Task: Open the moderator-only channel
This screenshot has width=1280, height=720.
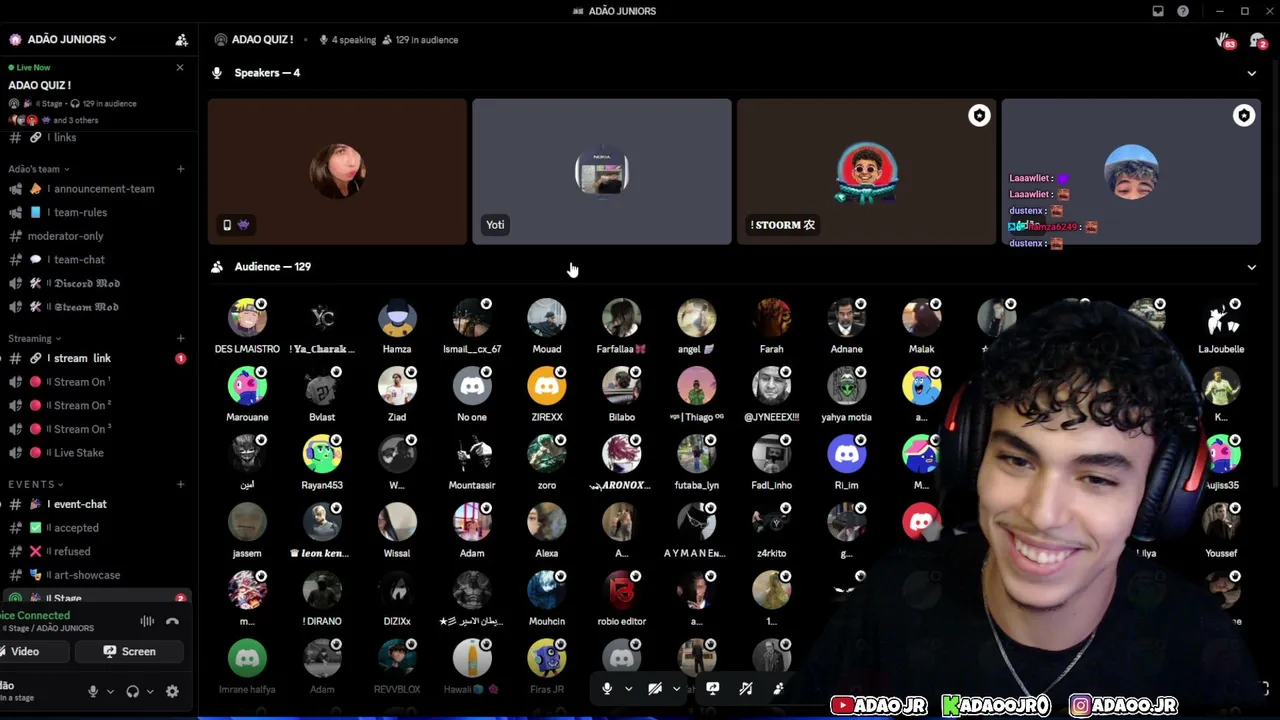Action: pyautogui.click(x=97, y=236)
